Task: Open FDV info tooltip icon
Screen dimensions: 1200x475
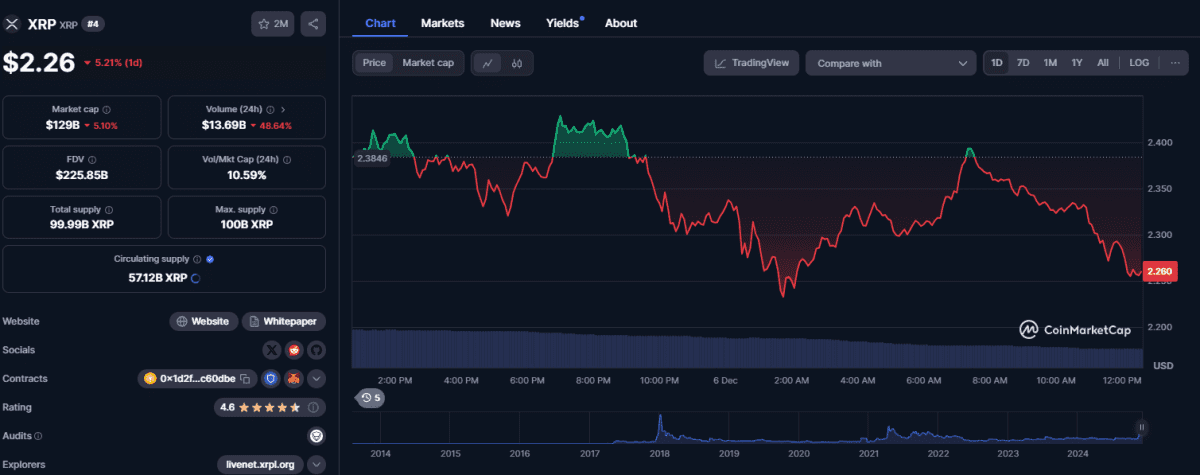Action: coord(93,159)
